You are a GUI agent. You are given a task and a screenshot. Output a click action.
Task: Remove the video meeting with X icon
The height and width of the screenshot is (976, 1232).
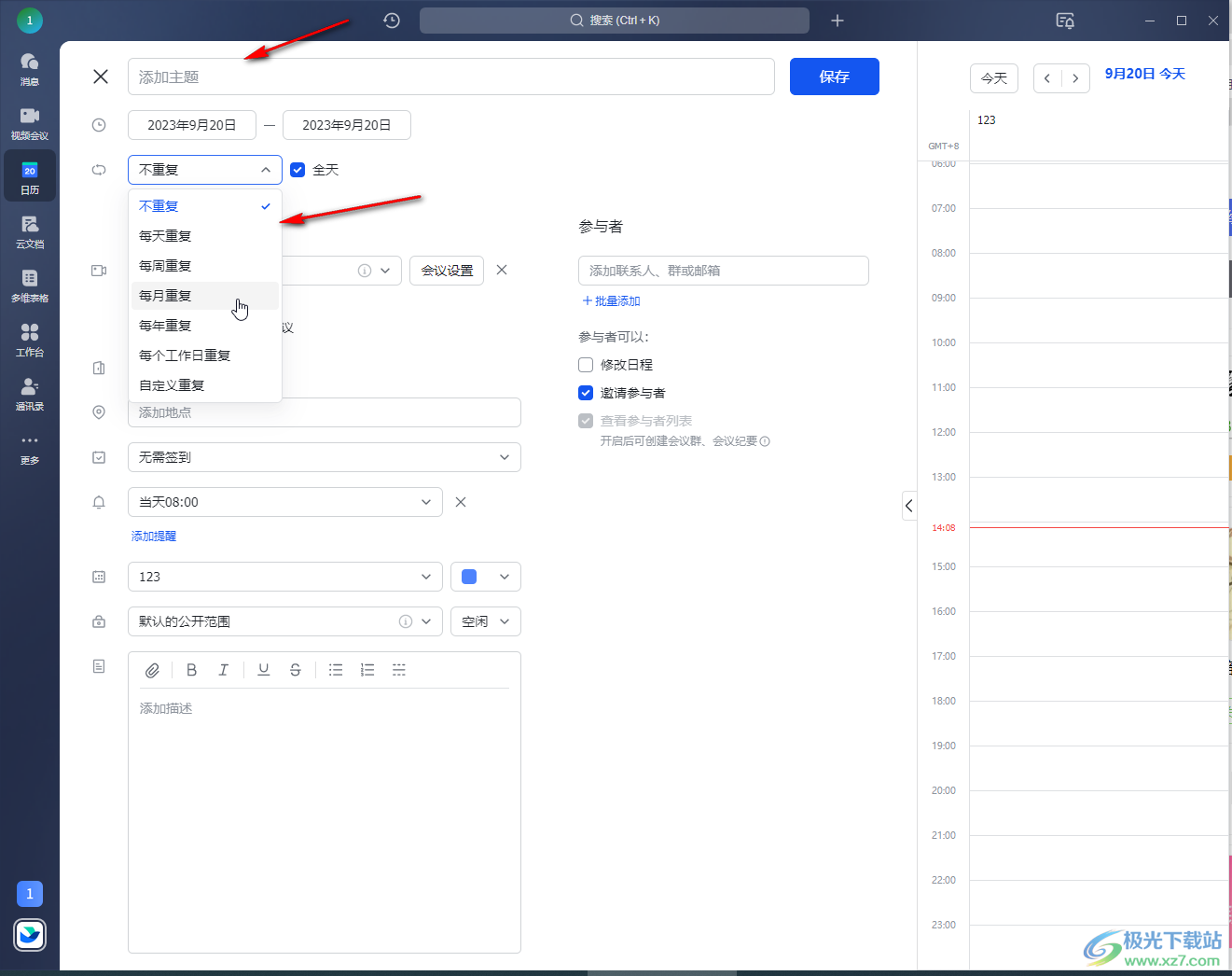[502, 270]
